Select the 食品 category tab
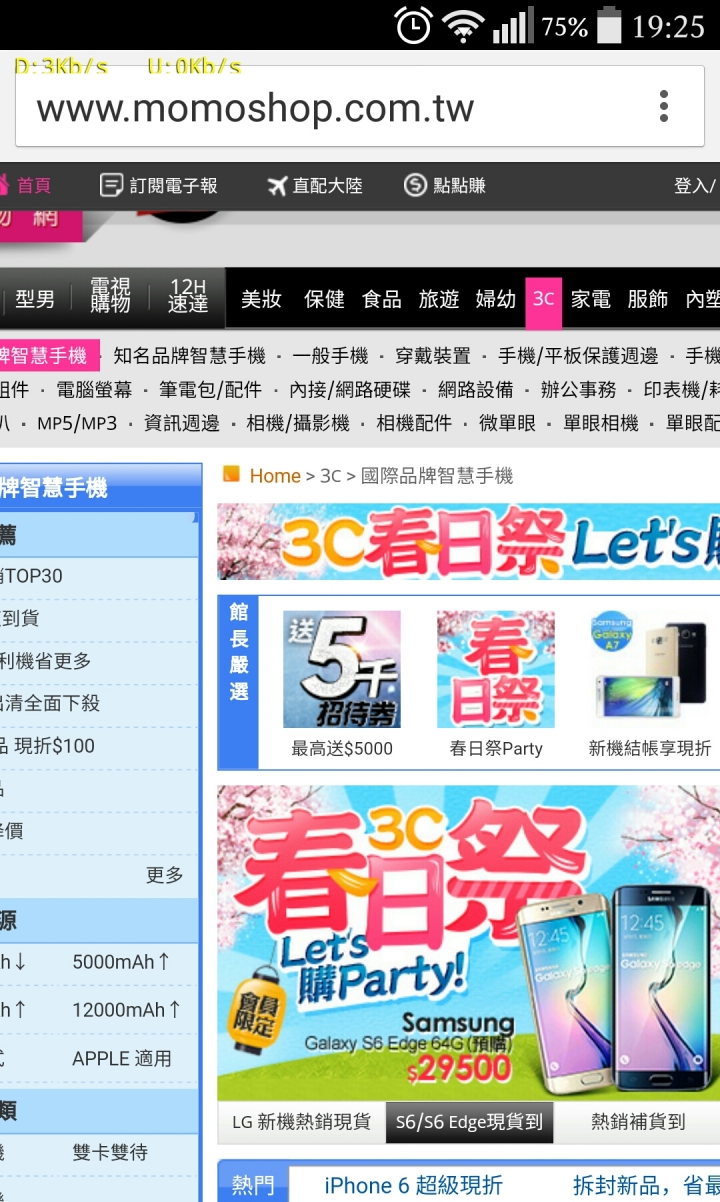 click(381, 298)
